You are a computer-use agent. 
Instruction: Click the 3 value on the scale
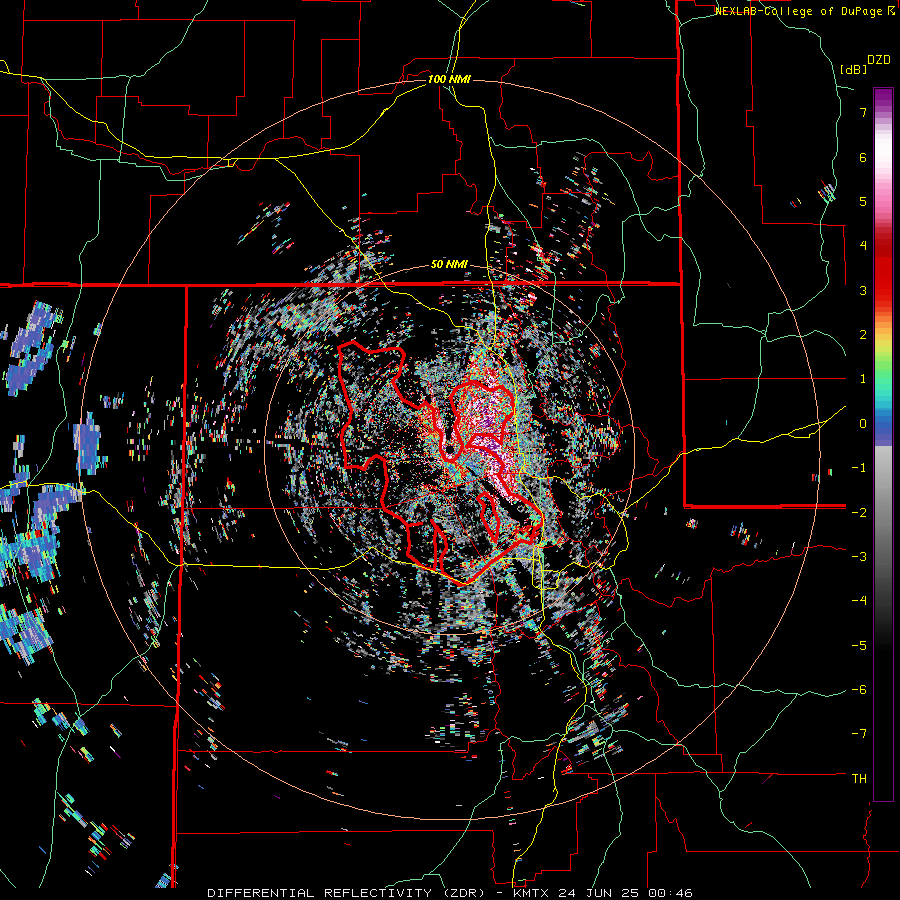click(x=863, y=290)
